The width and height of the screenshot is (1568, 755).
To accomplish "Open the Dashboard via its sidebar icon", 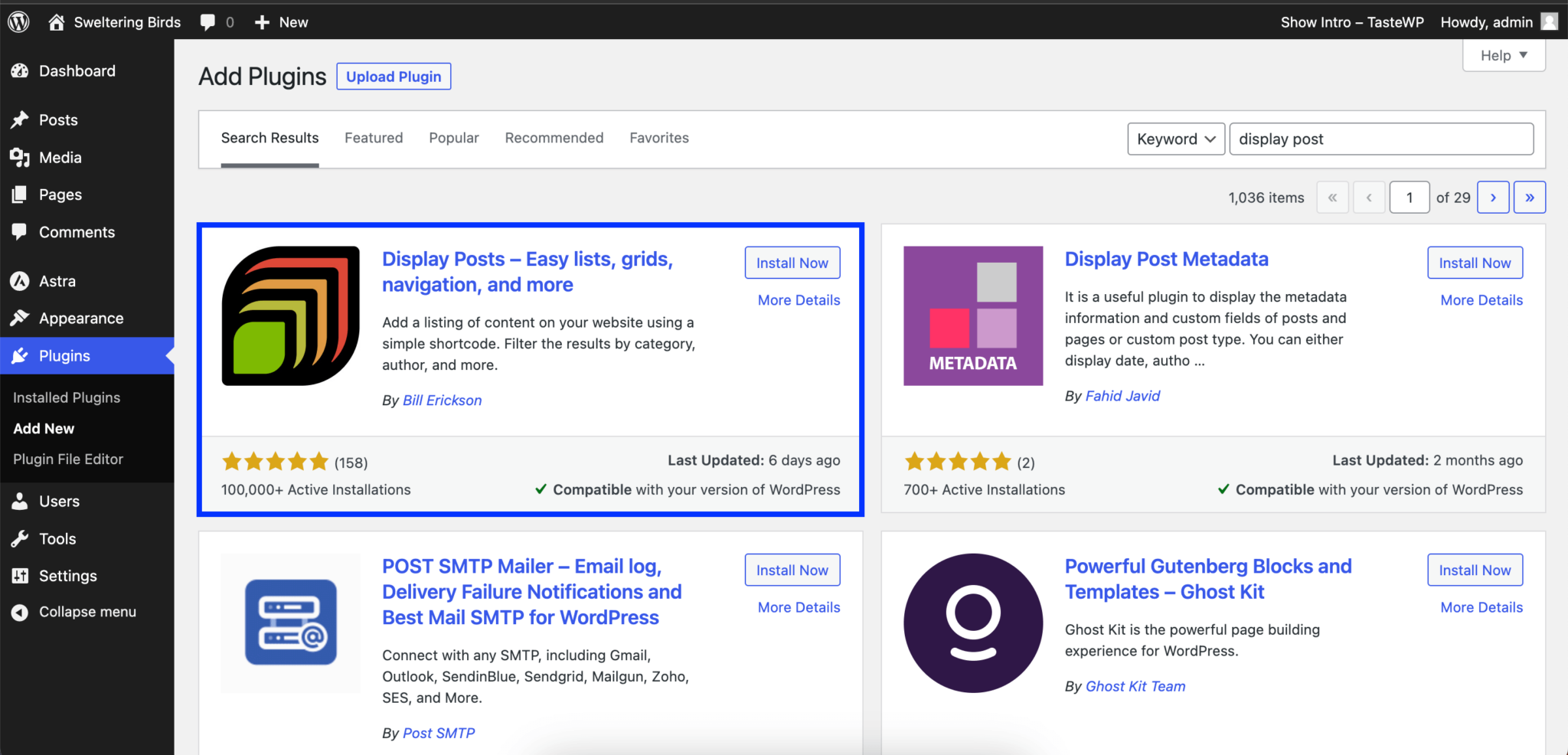I will (x=20, y=70).
